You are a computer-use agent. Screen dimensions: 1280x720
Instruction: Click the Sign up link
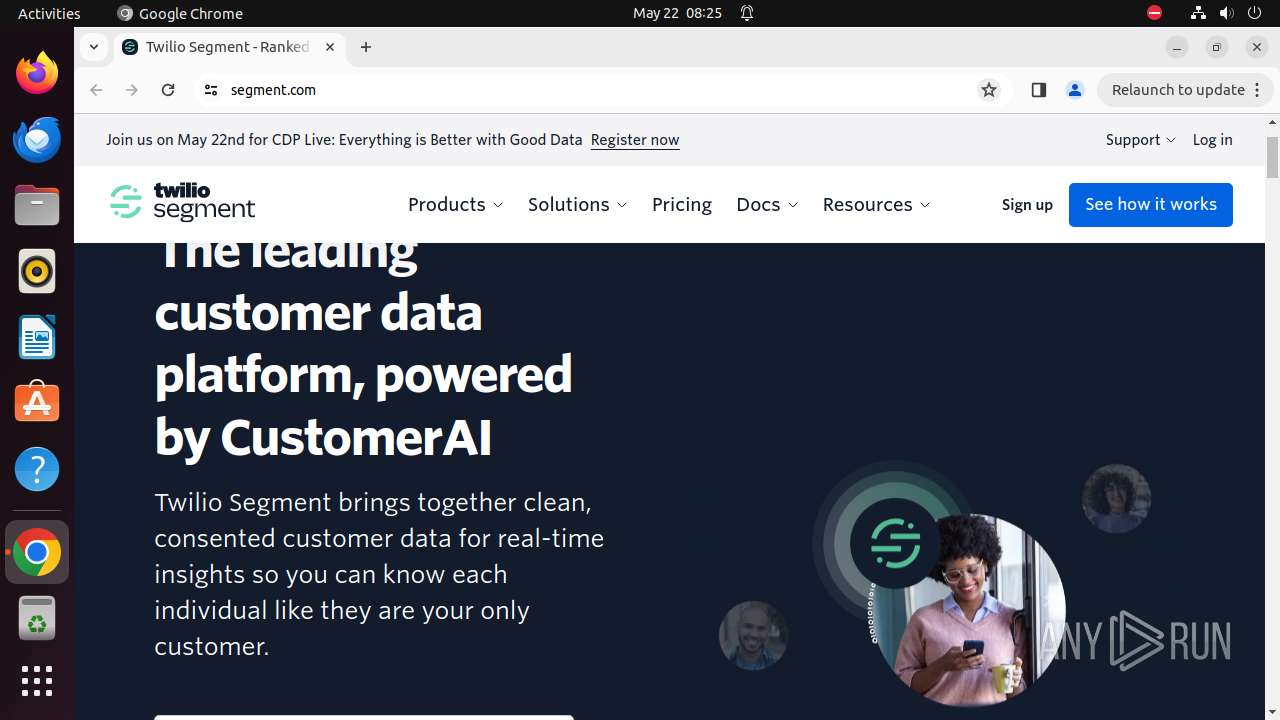(1027, 205)
